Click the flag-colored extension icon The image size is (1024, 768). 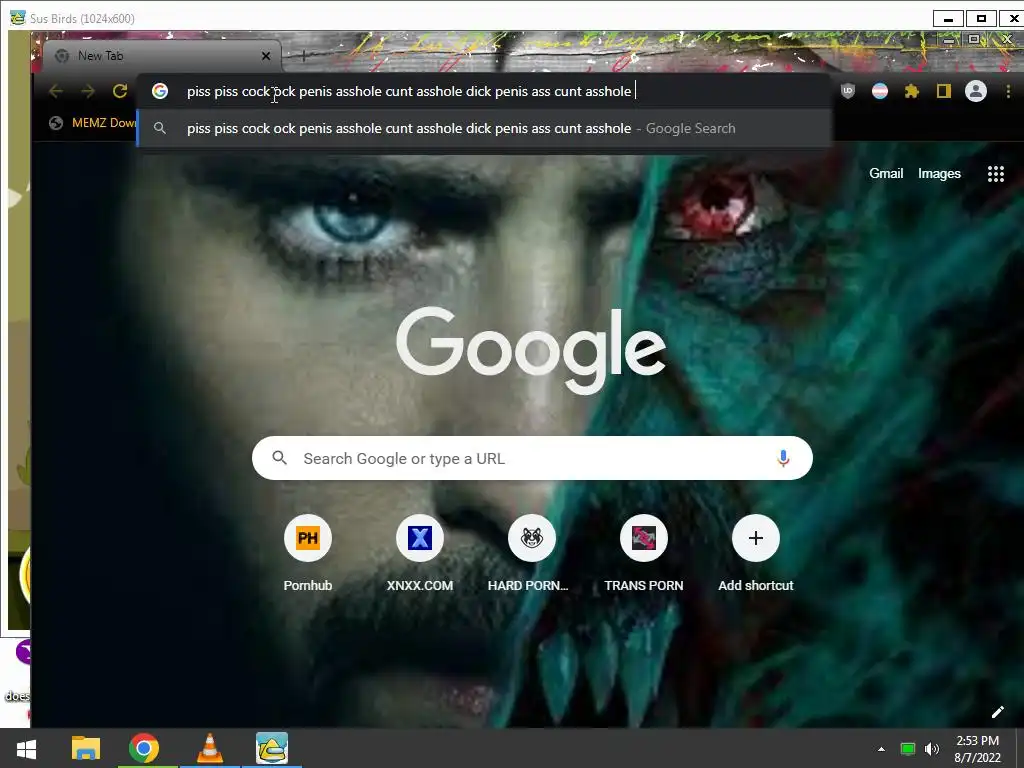(x=880, y=91)
